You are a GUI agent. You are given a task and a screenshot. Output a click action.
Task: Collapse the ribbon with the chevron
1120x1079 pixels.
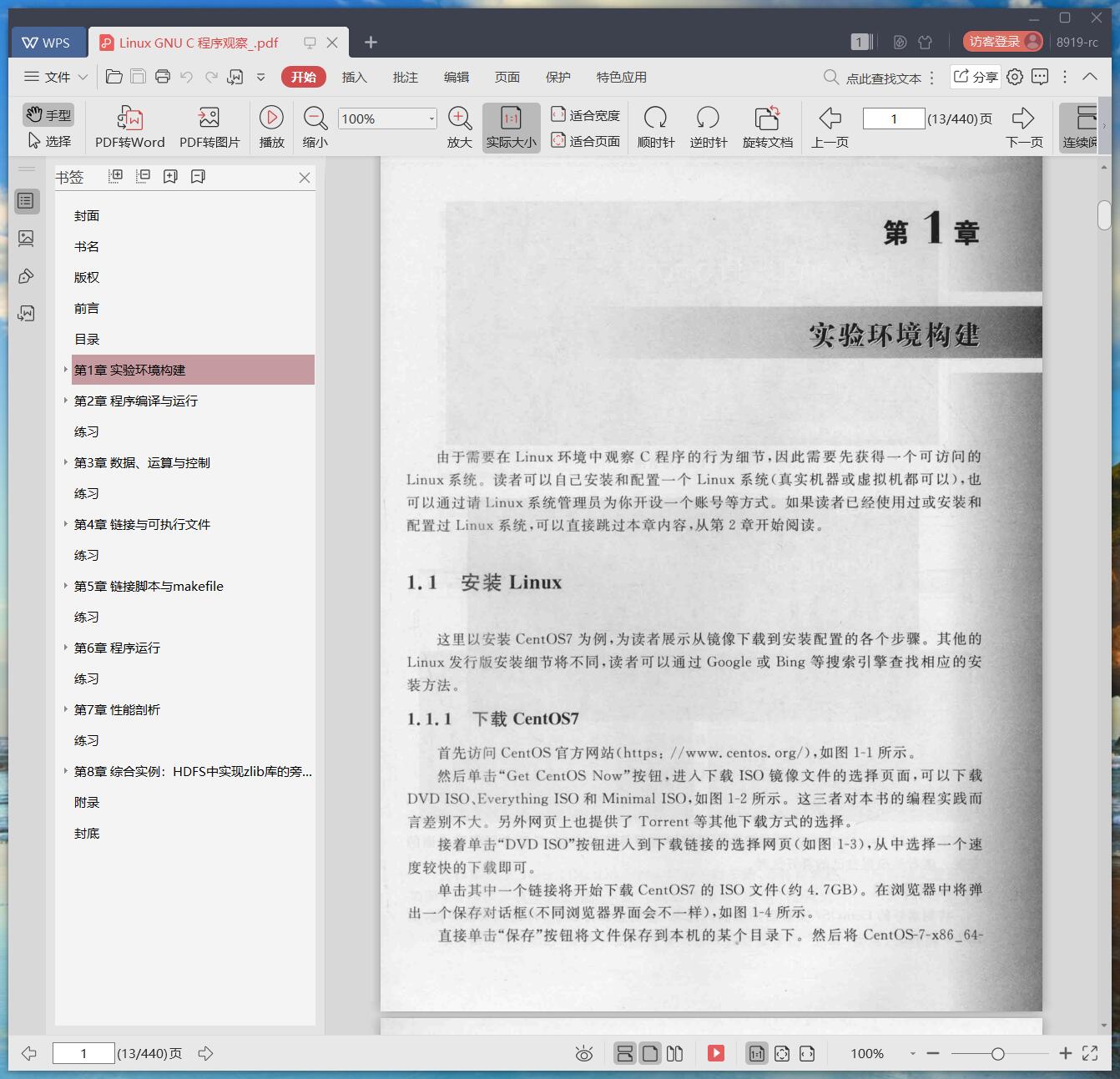1090,76
